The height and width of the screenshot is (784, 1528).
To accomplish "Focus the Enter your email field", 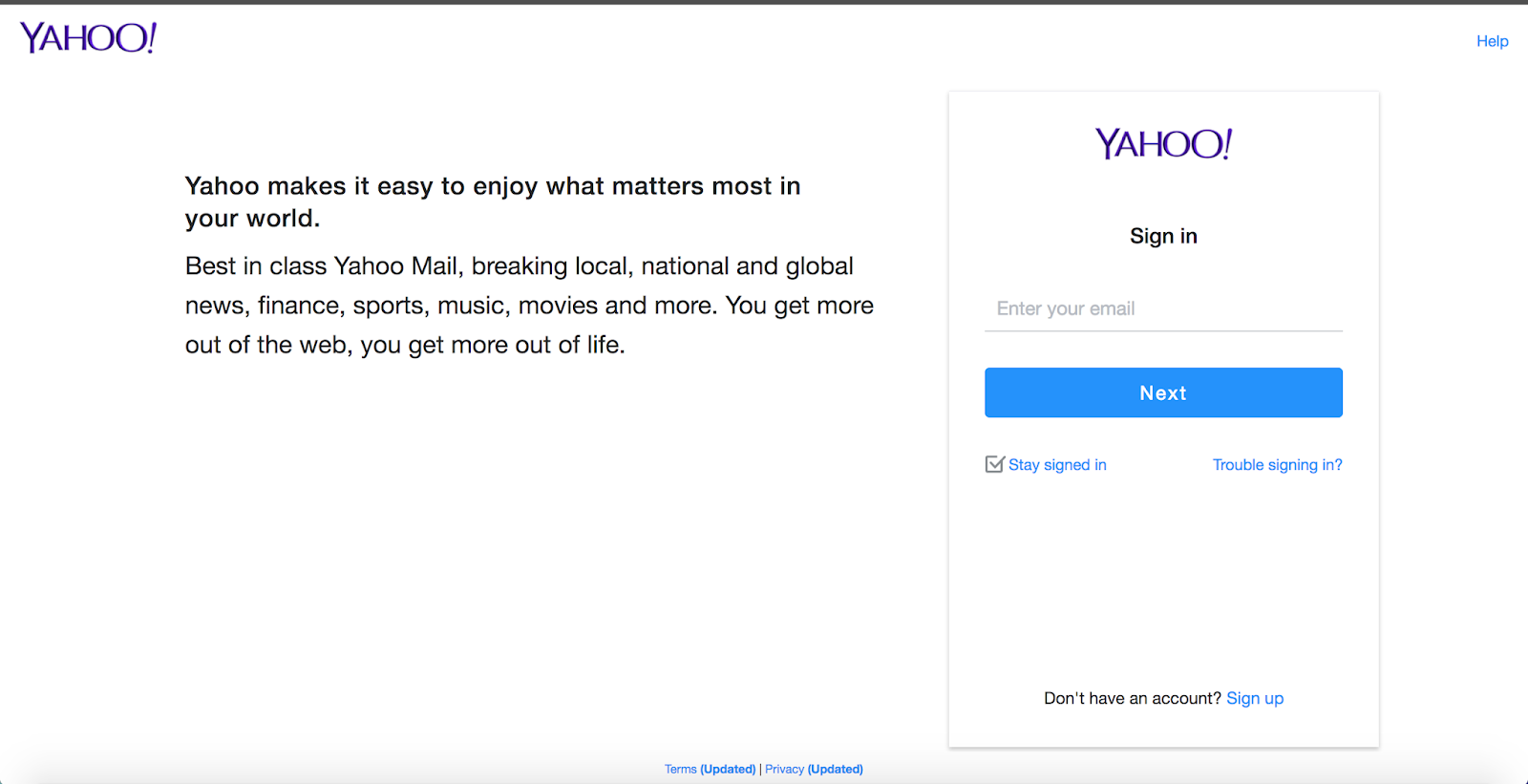I will click(1163, 308).
